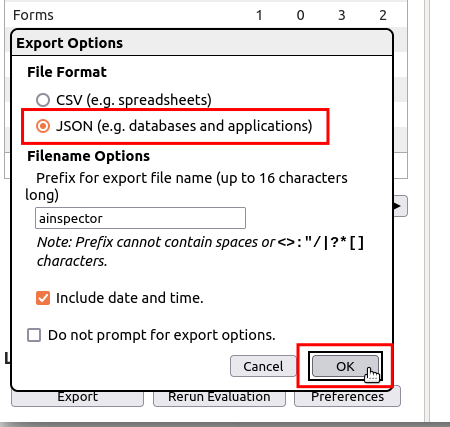Click the right arrow button beside dialog
The width and height of the screenshot is (450, 427).
tap(400, 206)
